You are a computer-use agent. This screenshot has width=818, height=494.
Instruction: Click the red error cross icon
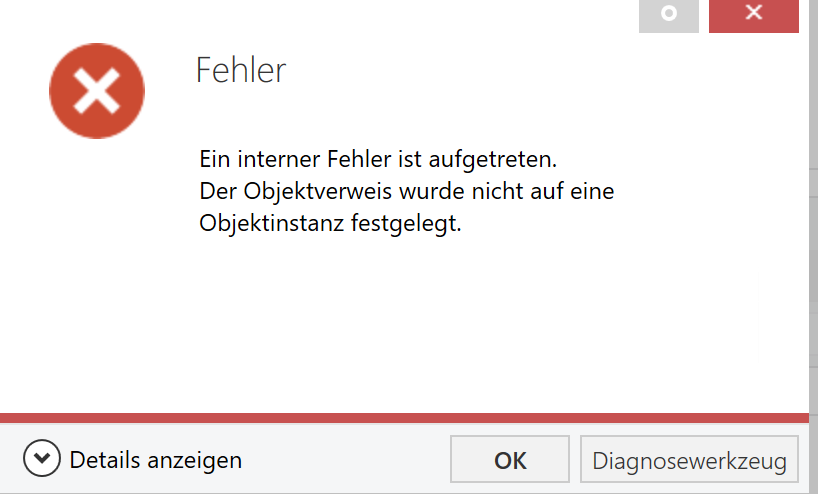point(97,91)
